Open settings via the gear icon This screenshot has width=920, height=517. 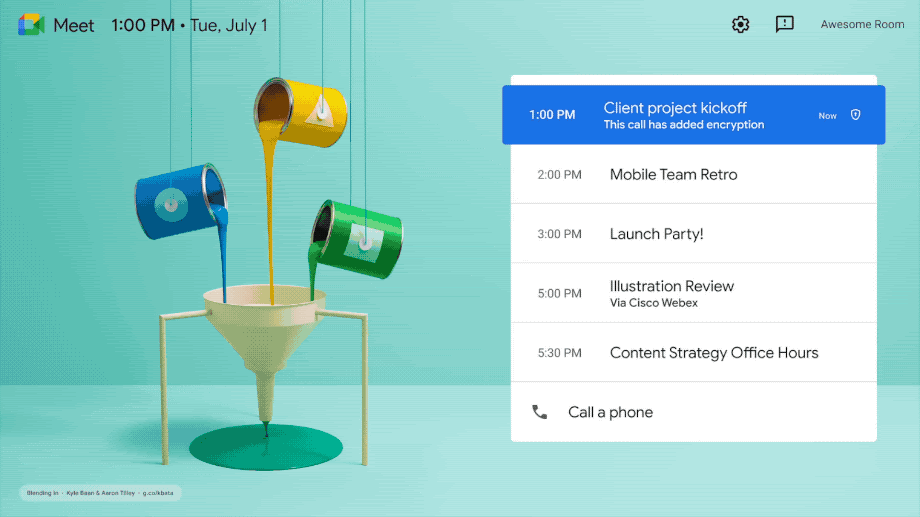click(x=740, y=25)
